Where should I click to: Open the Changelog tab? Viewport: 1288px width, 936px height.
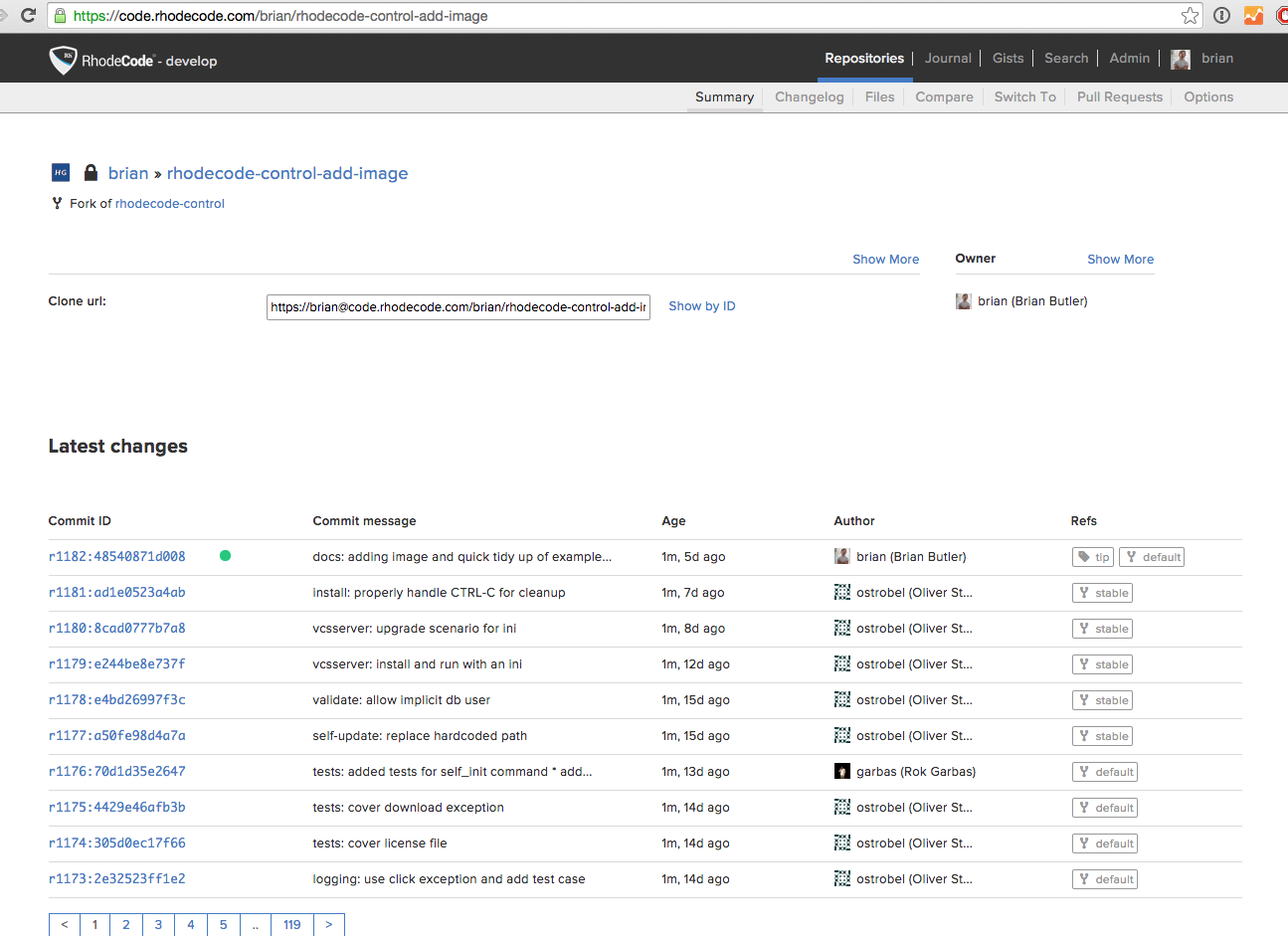(x=809, y=97)
